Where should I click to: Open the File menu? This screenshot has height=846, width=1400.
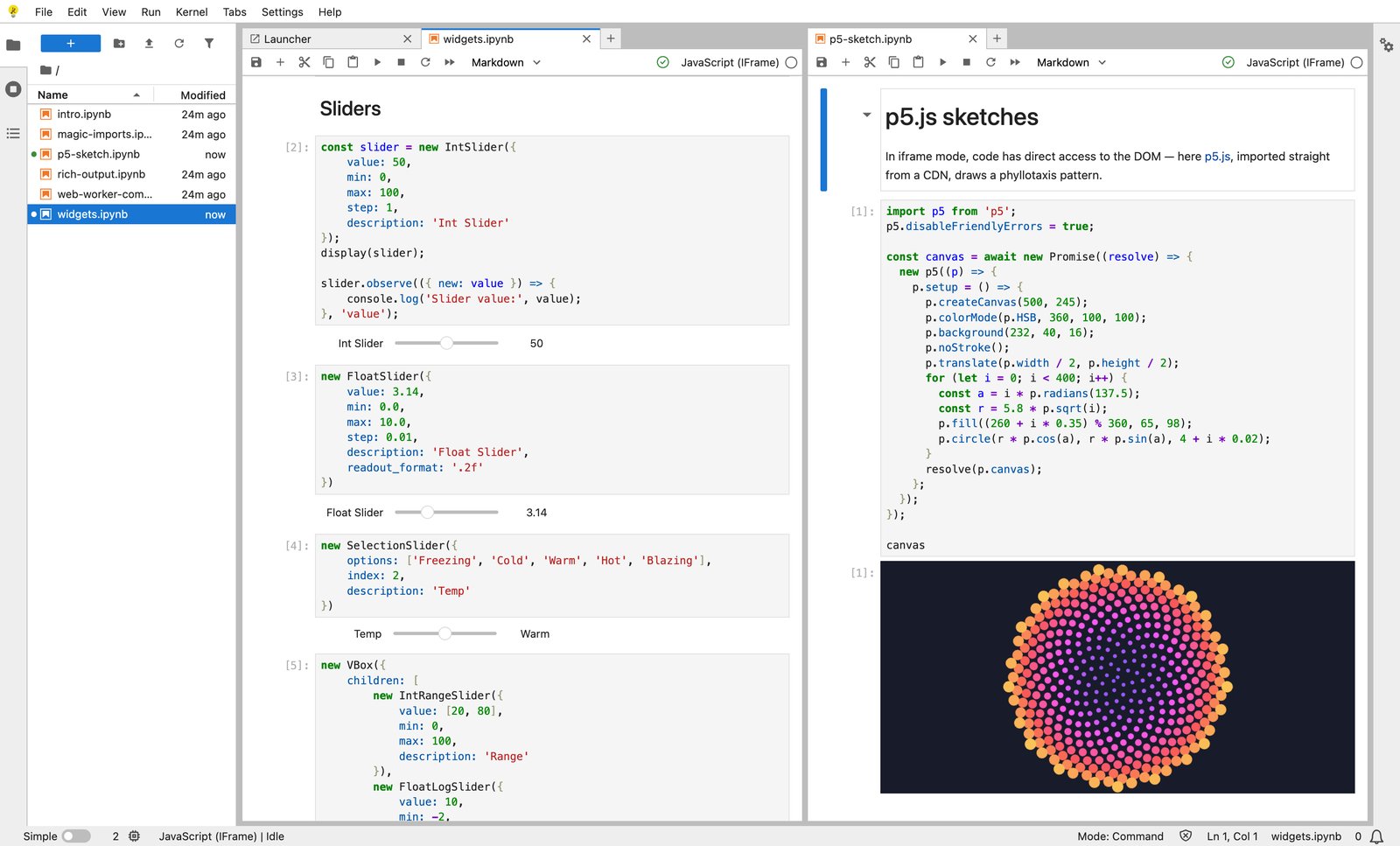tap(44, 11)
